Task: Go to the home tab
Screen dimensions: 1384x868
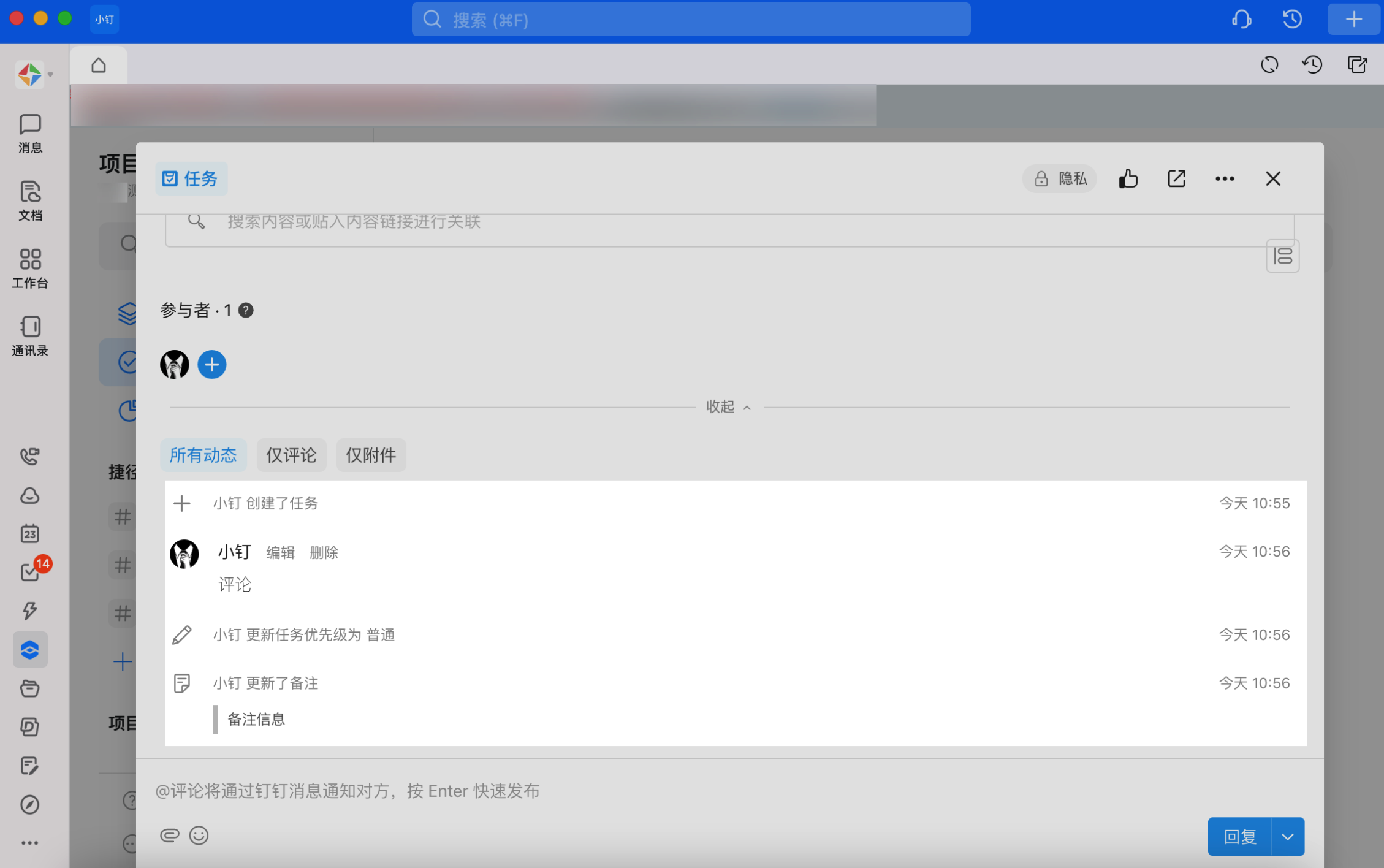Action: coord(99,65)
